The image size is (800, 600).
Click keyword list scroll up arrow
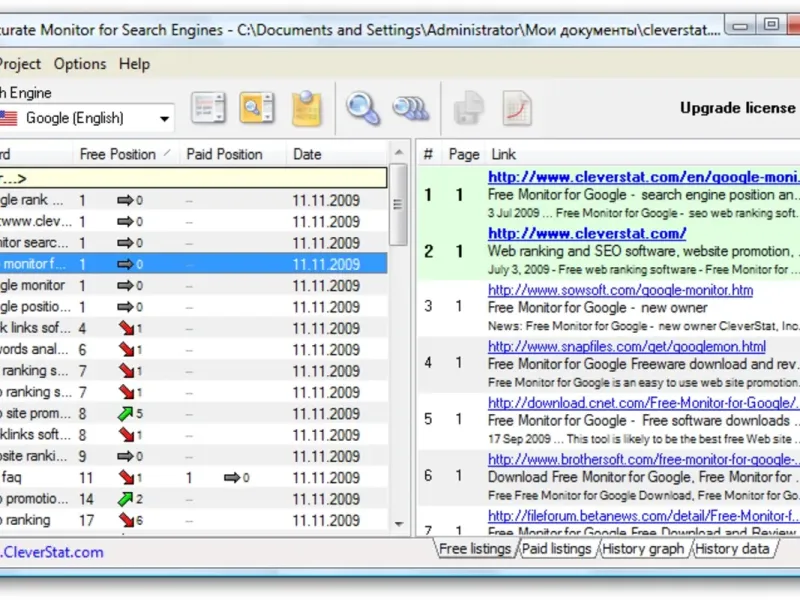click(399, 153)
